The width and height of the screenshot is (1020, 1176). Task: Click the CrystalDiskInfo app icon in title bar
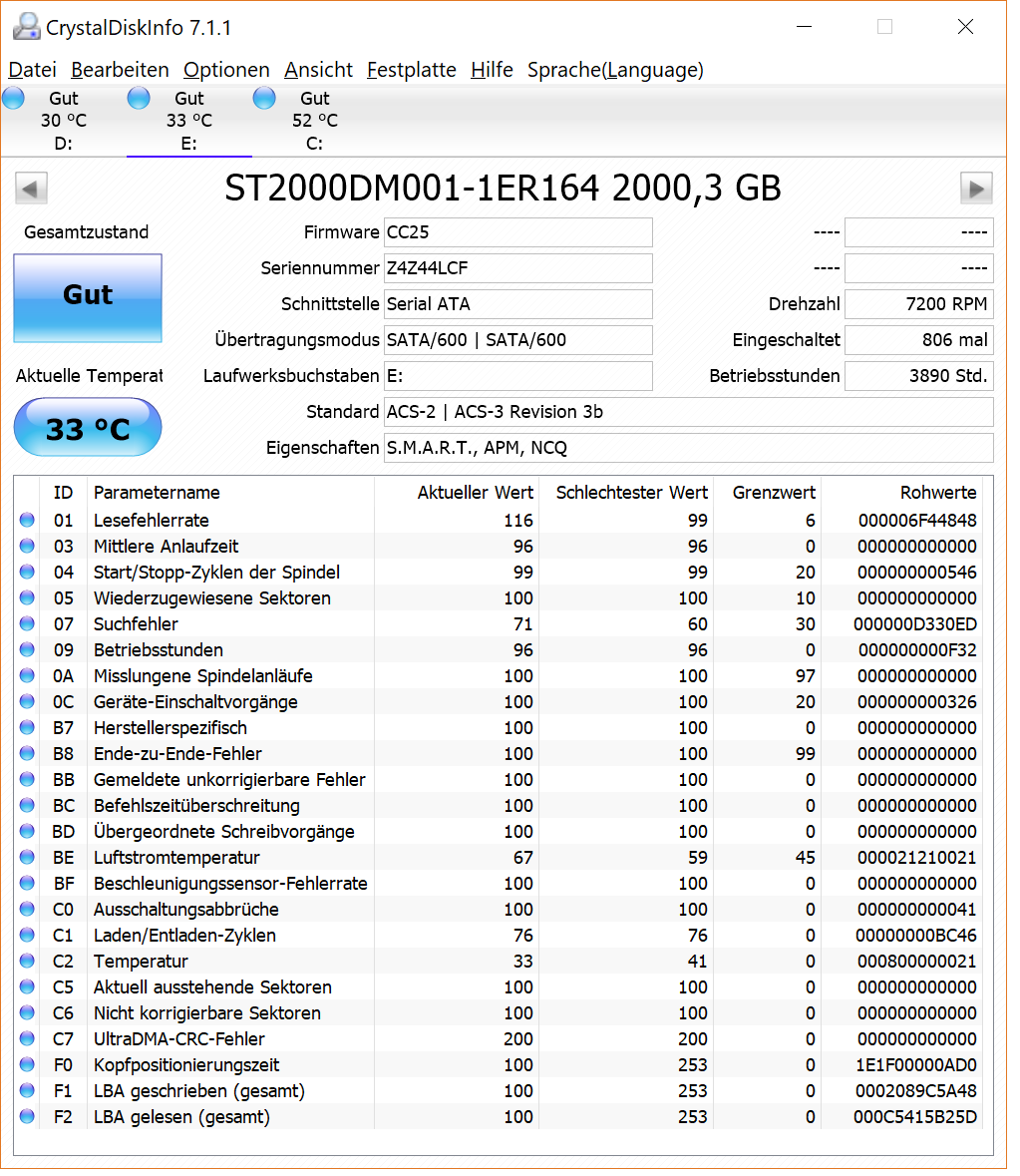point(27,27)
